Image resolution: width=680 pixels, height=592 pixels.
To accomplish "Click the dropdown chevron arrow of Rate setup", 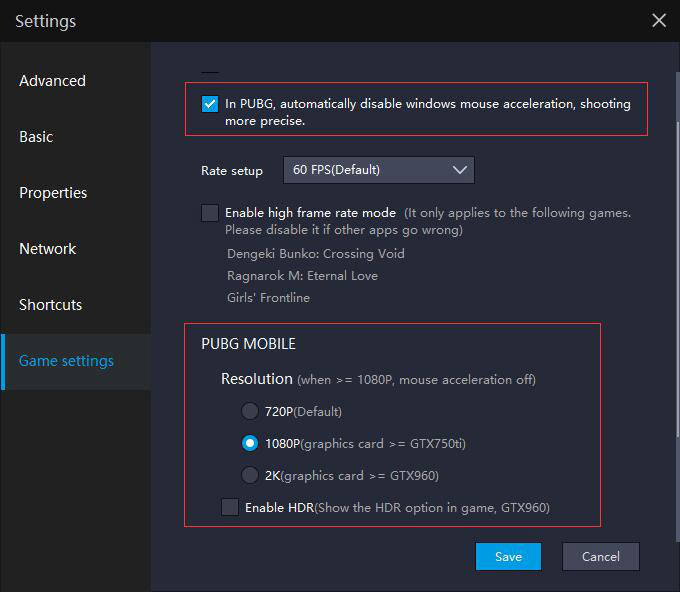I will (460, 170).
